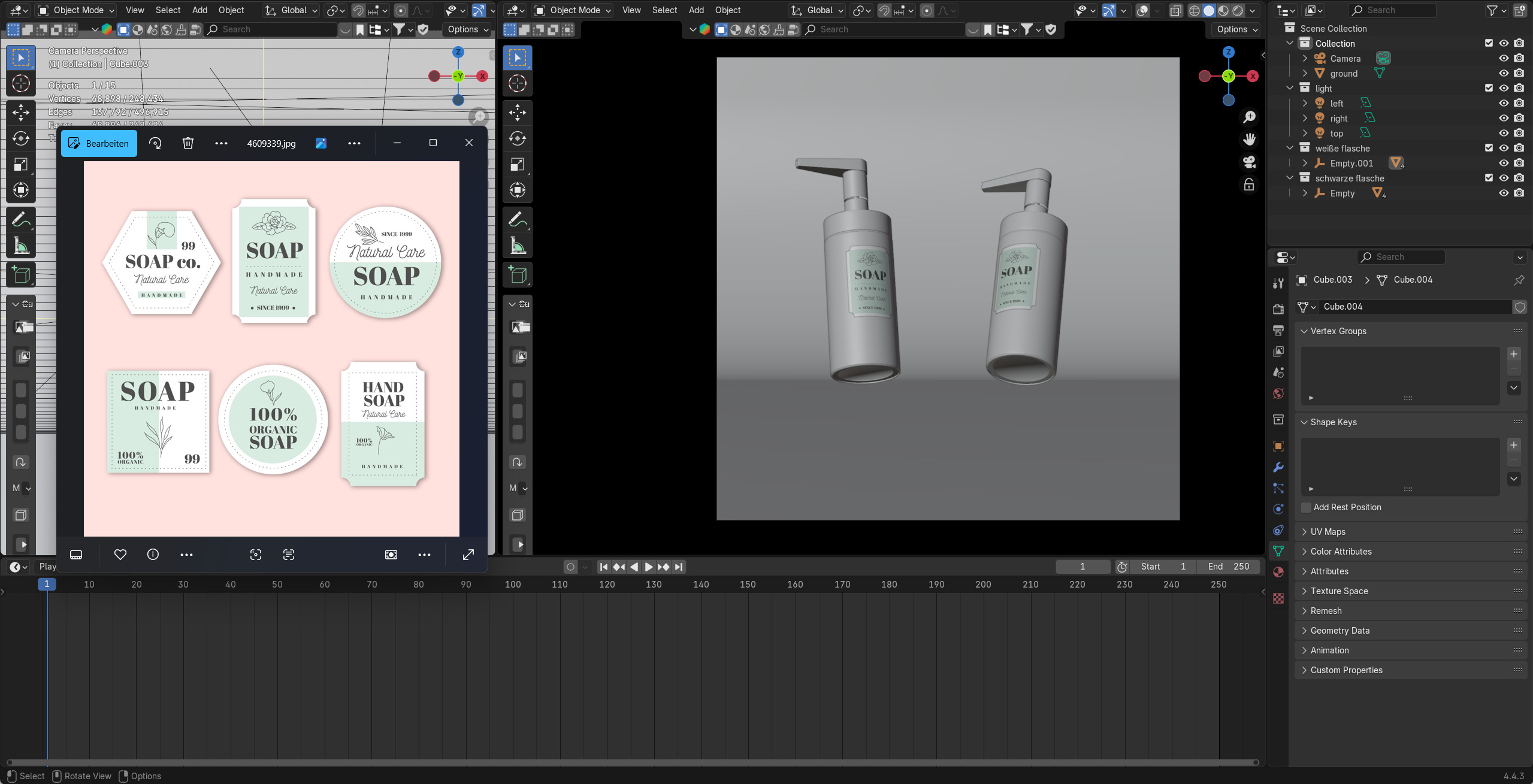Expand the Geometry Data panel
This screenshot has height=784, width=1533.
[1411, 631]
